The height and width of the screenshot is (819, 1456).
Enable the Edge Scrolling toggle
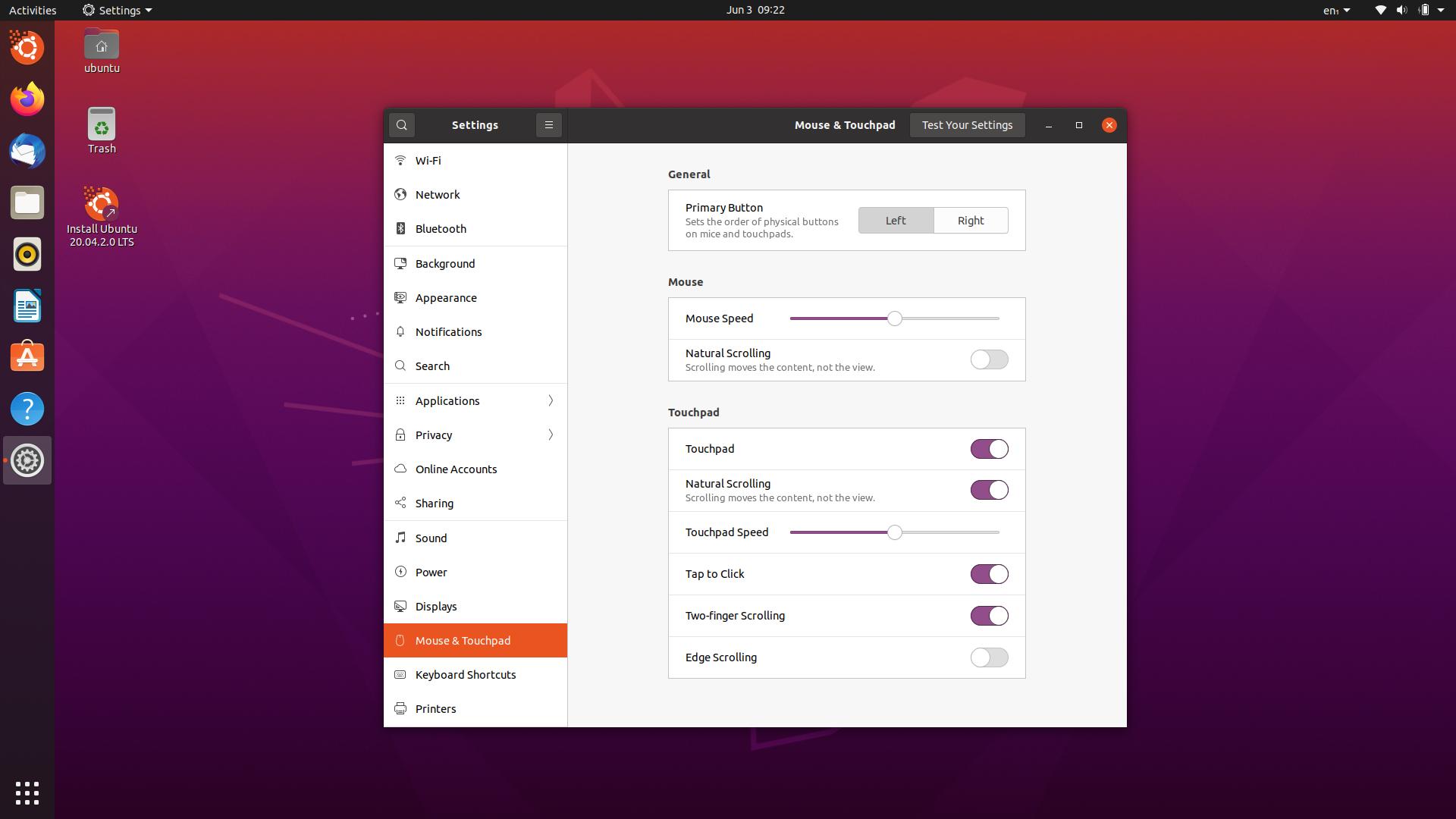coord(989,657)
